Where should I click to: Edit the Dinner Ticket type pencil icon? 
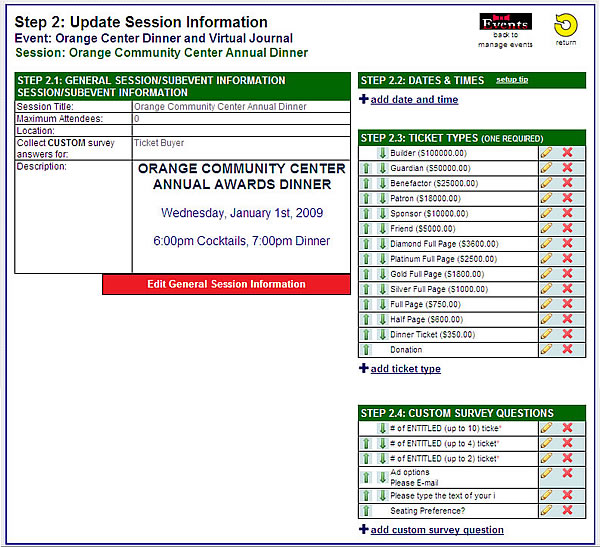(546, 334)
